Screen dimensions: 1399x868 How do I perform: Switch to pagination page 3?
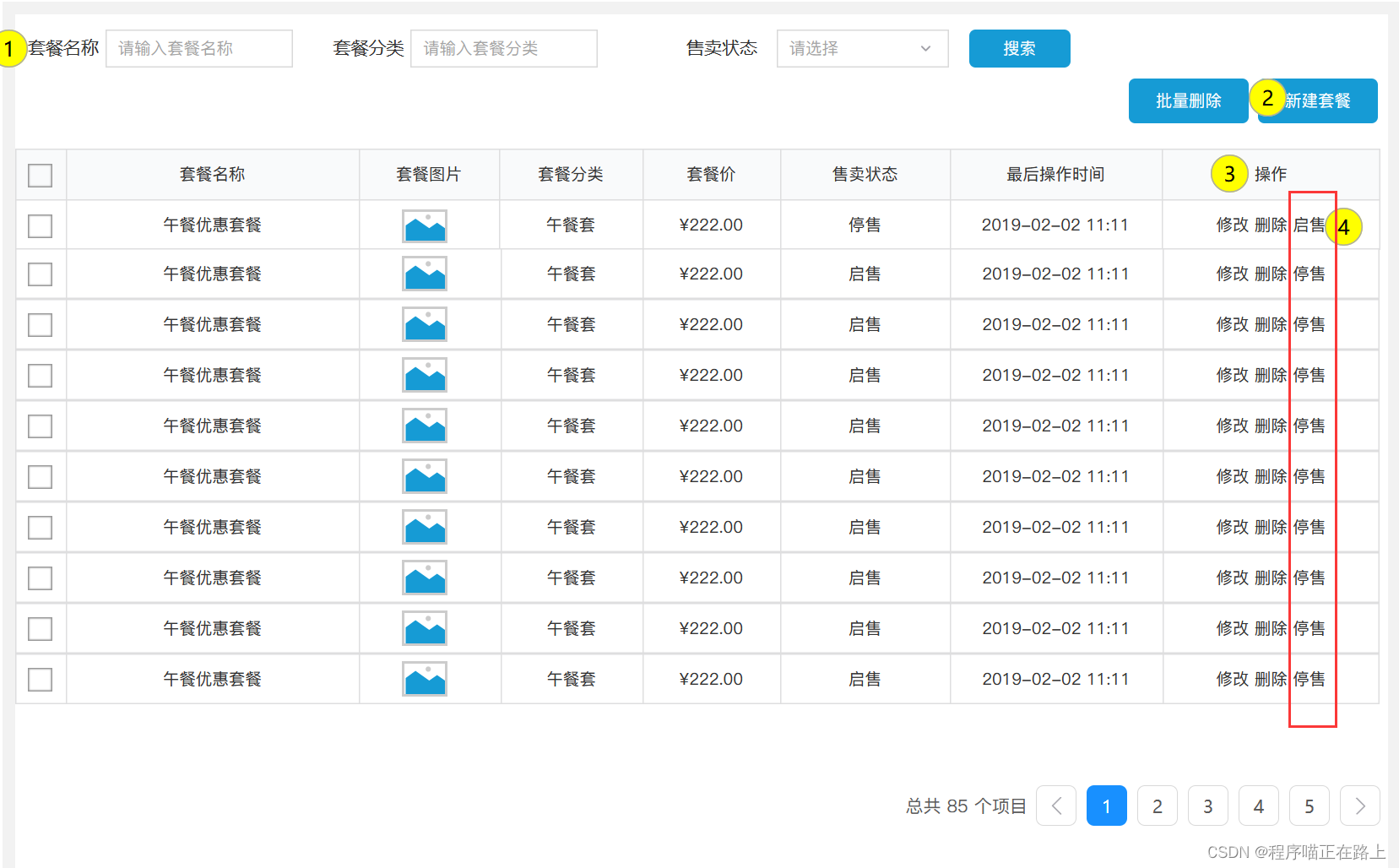coord(1207,806)
